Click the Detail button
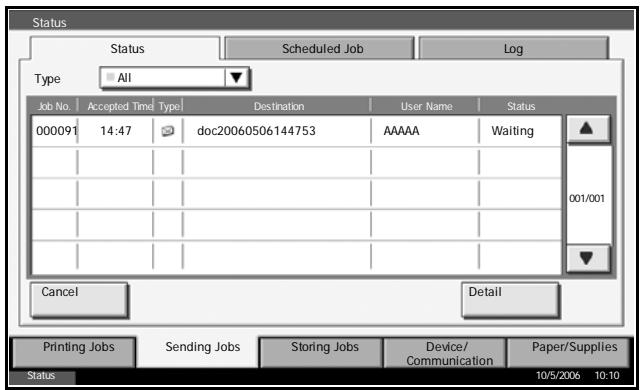 tap(511, 300)
